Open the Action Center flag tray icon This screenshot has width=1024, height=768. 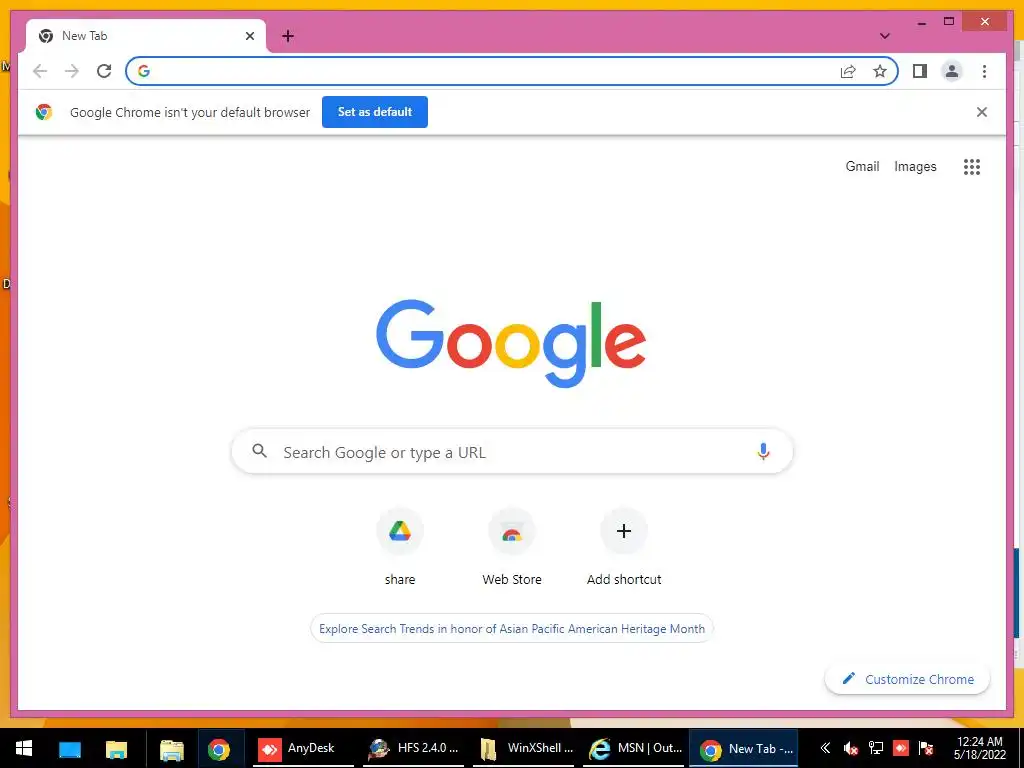tap(925, 748)
